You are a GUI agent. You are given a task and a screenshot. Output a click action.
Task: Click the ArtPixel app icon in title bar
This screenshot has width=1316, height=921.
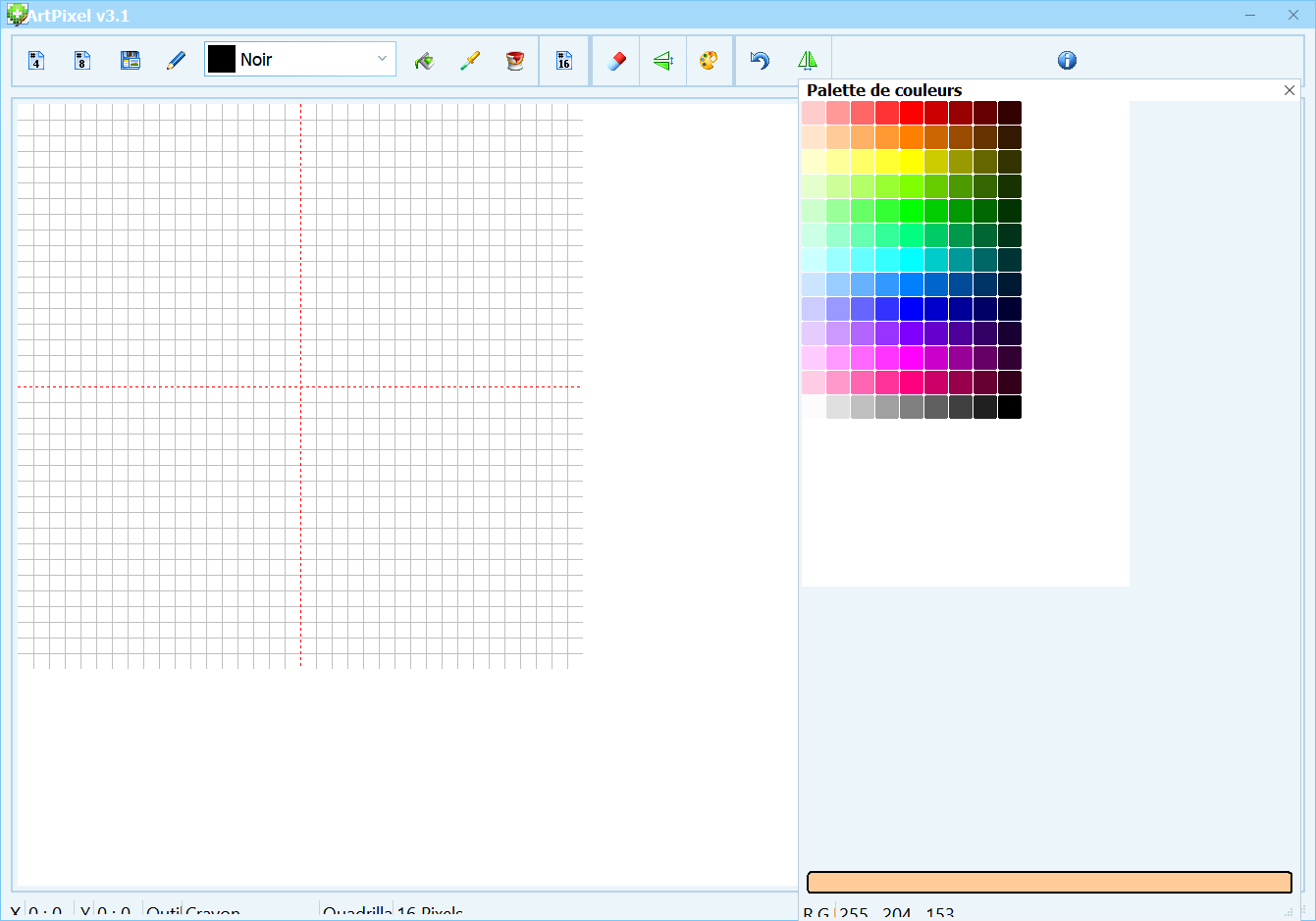click(x=16, y=15)
